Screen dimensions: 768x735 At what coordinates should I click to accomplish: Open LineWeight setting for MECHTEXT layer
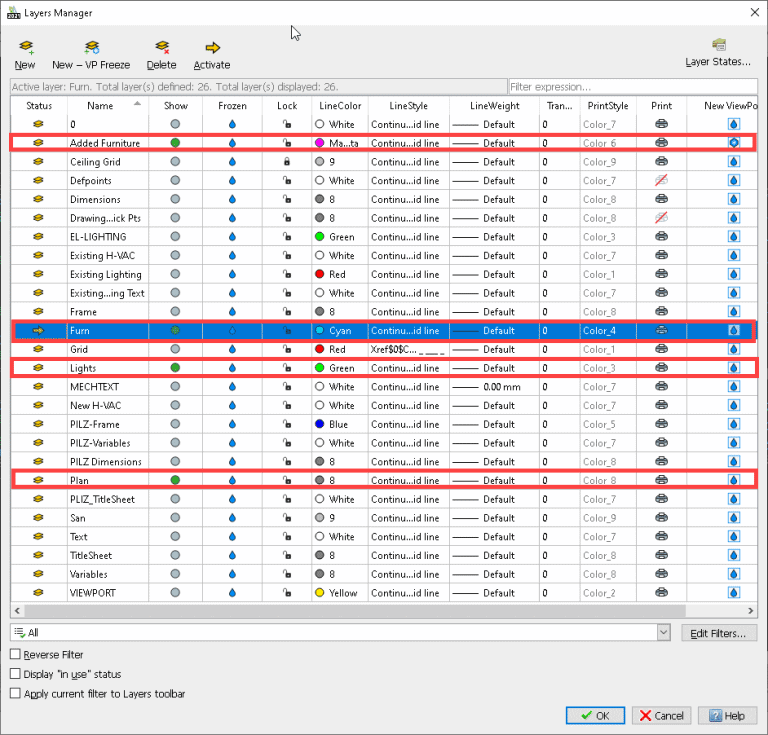pos(494,387)
